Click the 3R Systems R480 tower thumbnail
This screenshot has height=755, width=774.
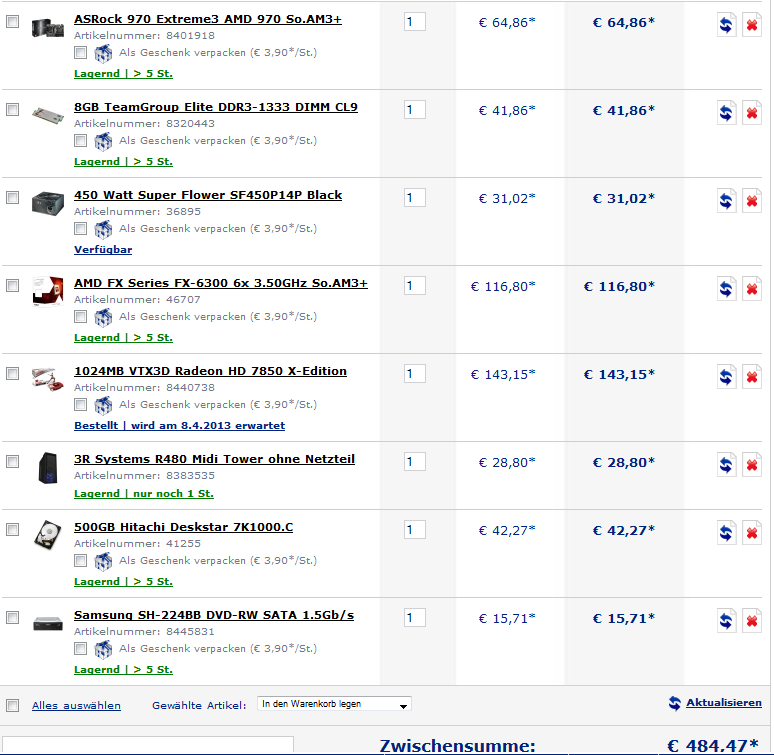[48, 468]
